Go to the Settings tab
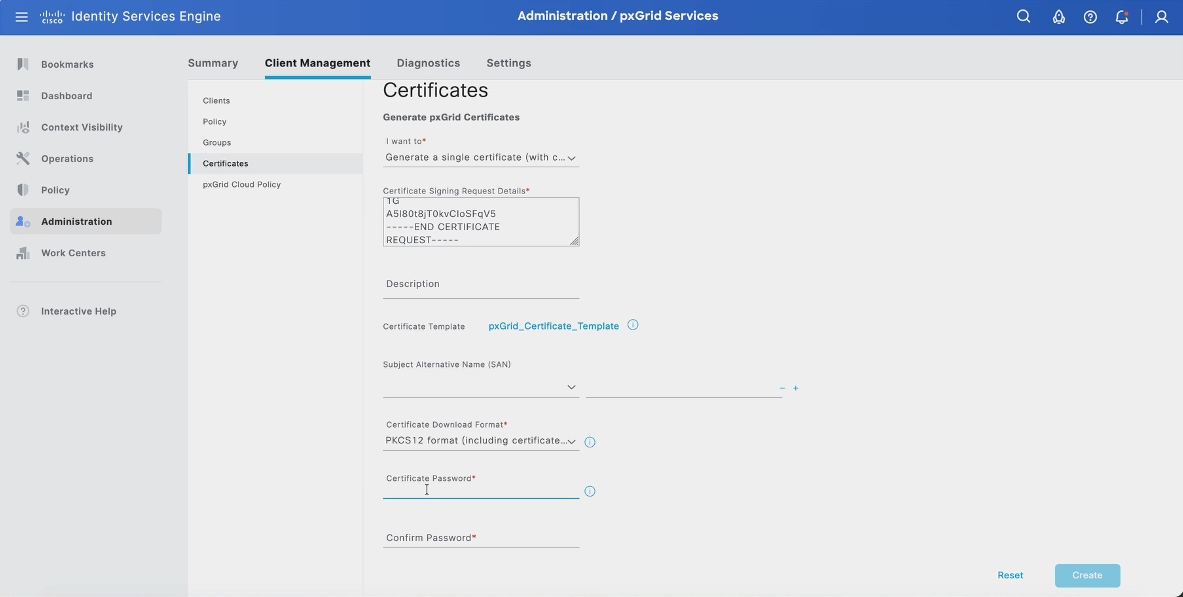The width and height of the screenshot is (1183, 597). click(x=509, y=63)
